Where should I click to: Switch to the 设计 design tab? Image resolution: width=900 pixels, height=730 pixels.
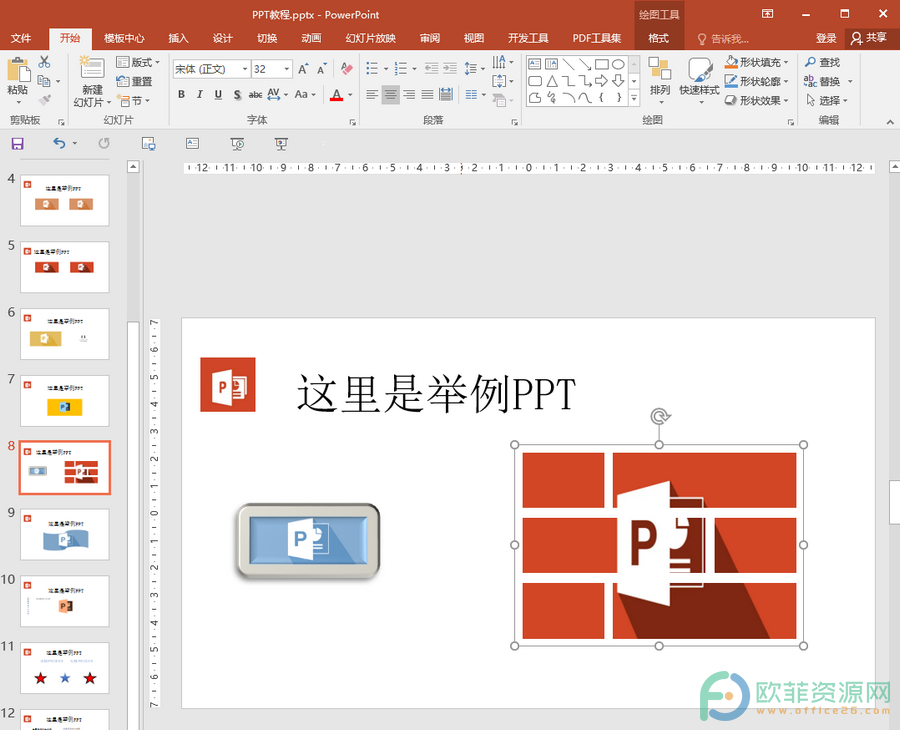pyautogui.click(x=223, y=38)
